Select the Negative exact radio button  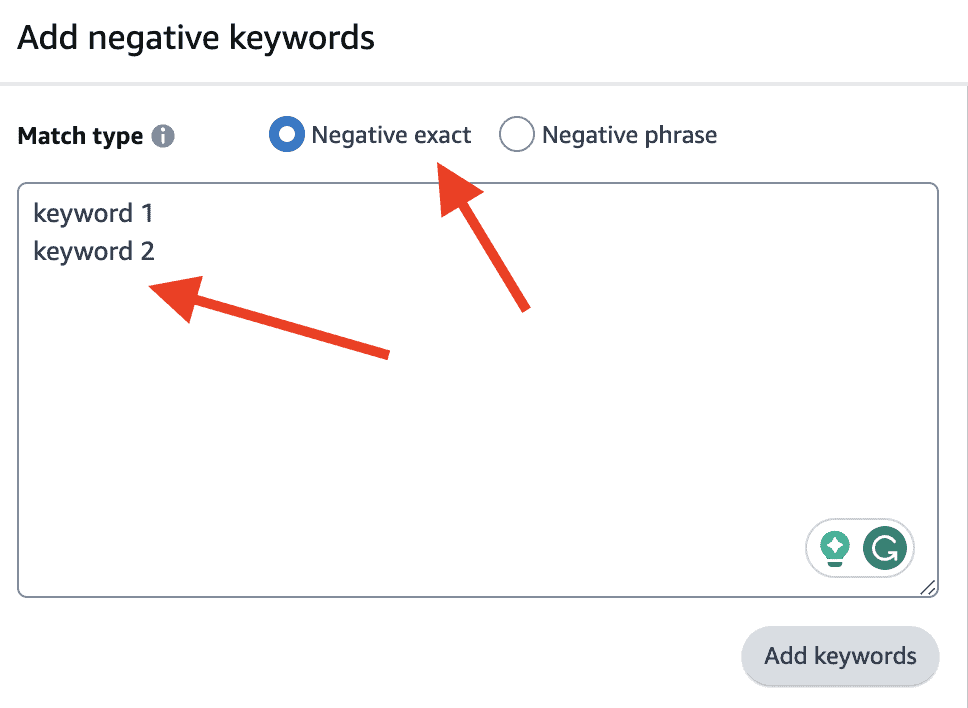[x=286, y=134]
